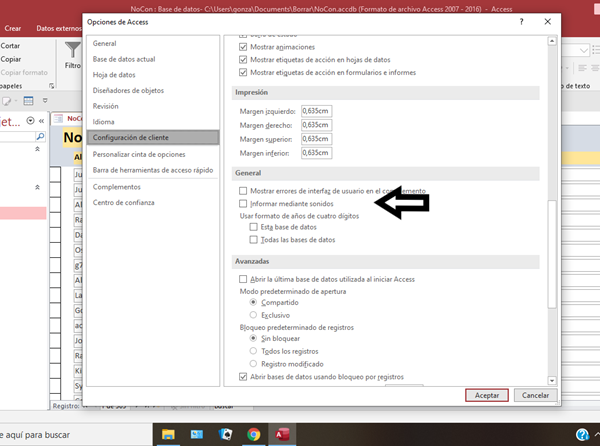Check Informar mediante sonidos
600x446 pixels.
pyautogui.click(x=243, y=203)
